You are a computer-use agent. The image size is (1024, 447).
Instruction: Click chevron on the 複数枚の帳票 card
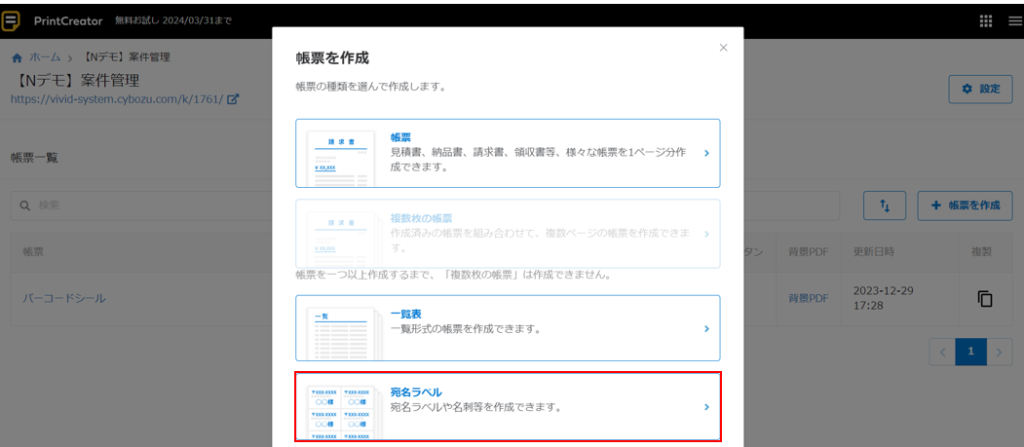click(707, 234)
